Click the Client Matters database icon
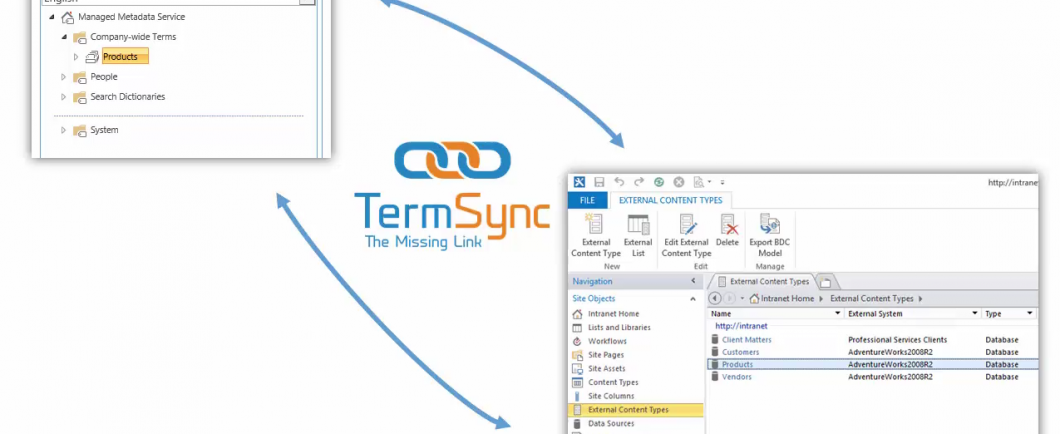Image resolution: width=1060 pixels, height=434 pixels. click(x=715, y=339)
